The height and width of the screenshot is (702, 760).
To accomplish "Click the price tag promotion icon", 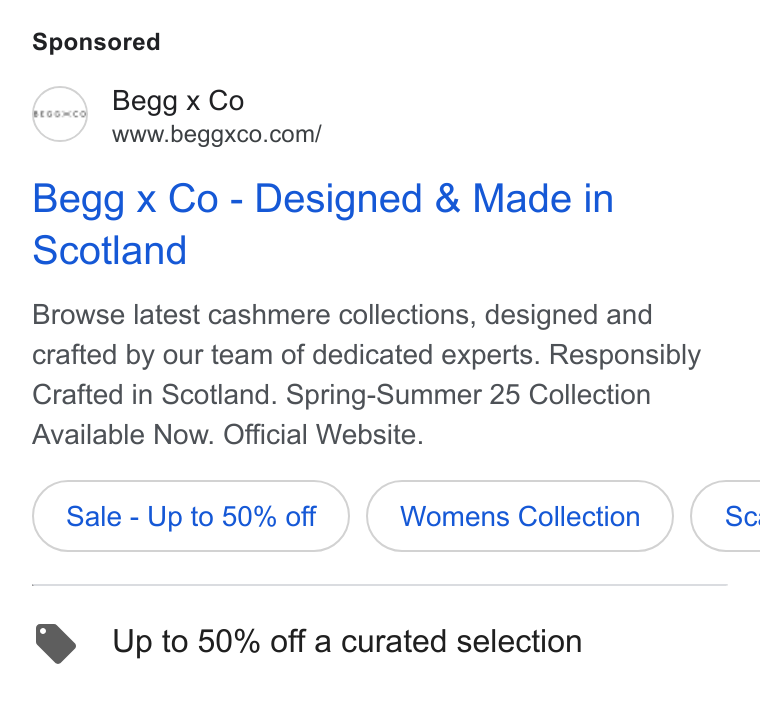I will click(x=56, y=643).
